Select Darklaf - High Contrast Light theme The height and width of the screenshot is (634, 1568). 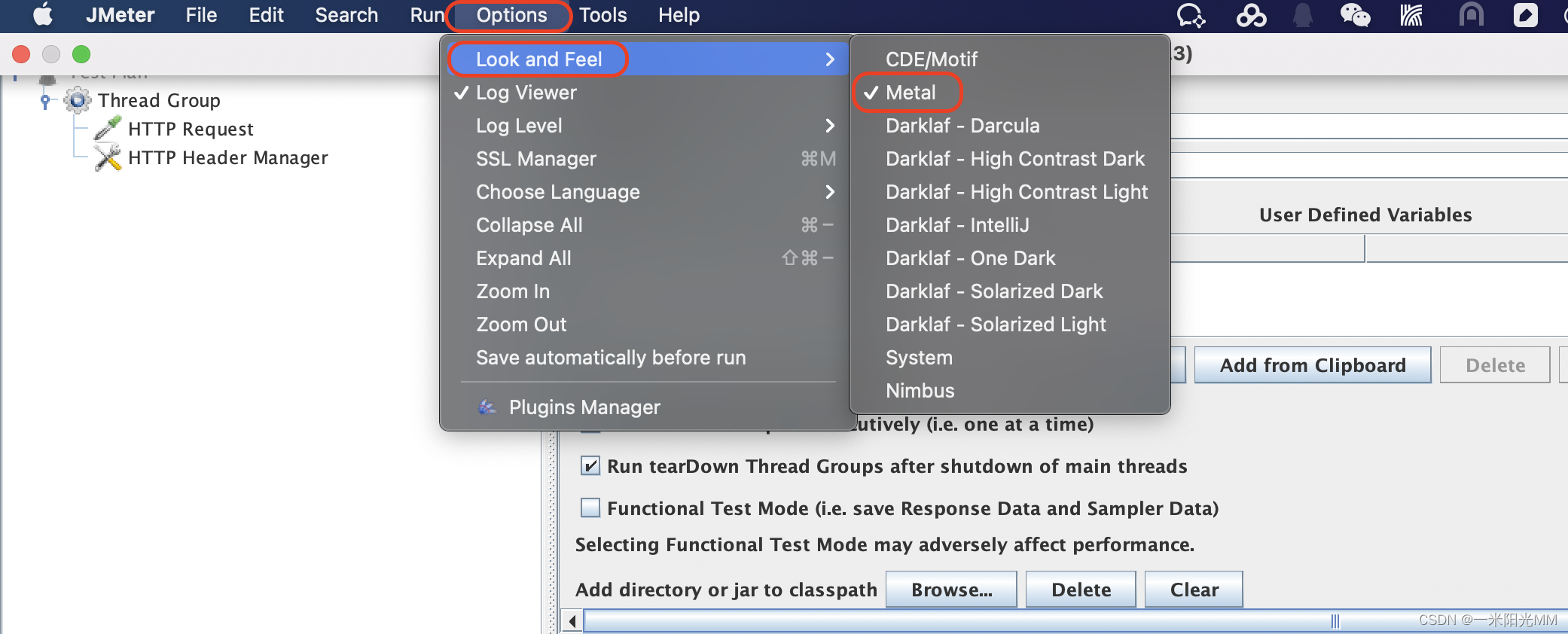[x=1010, y=192]
